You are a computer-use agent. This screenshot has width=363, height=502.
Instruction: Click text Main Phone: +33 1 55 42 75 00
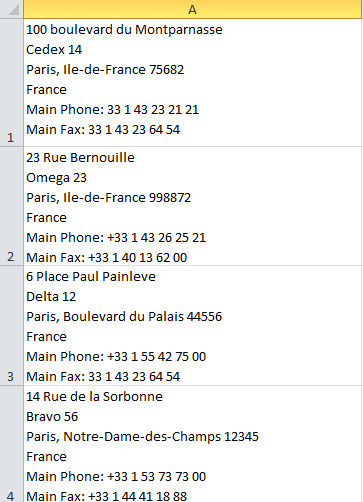click(x=116, y=357)
